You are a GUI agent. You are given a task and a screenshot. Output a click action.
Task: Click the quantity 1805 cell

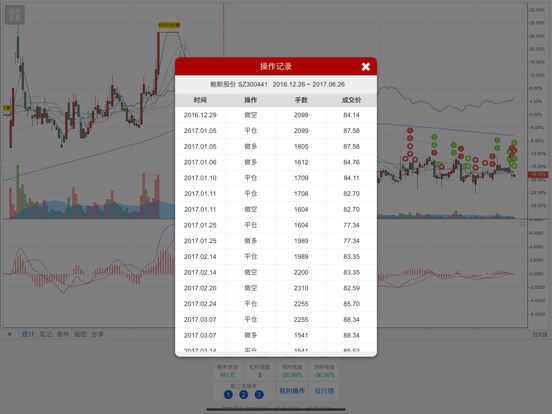coord(301,146)
